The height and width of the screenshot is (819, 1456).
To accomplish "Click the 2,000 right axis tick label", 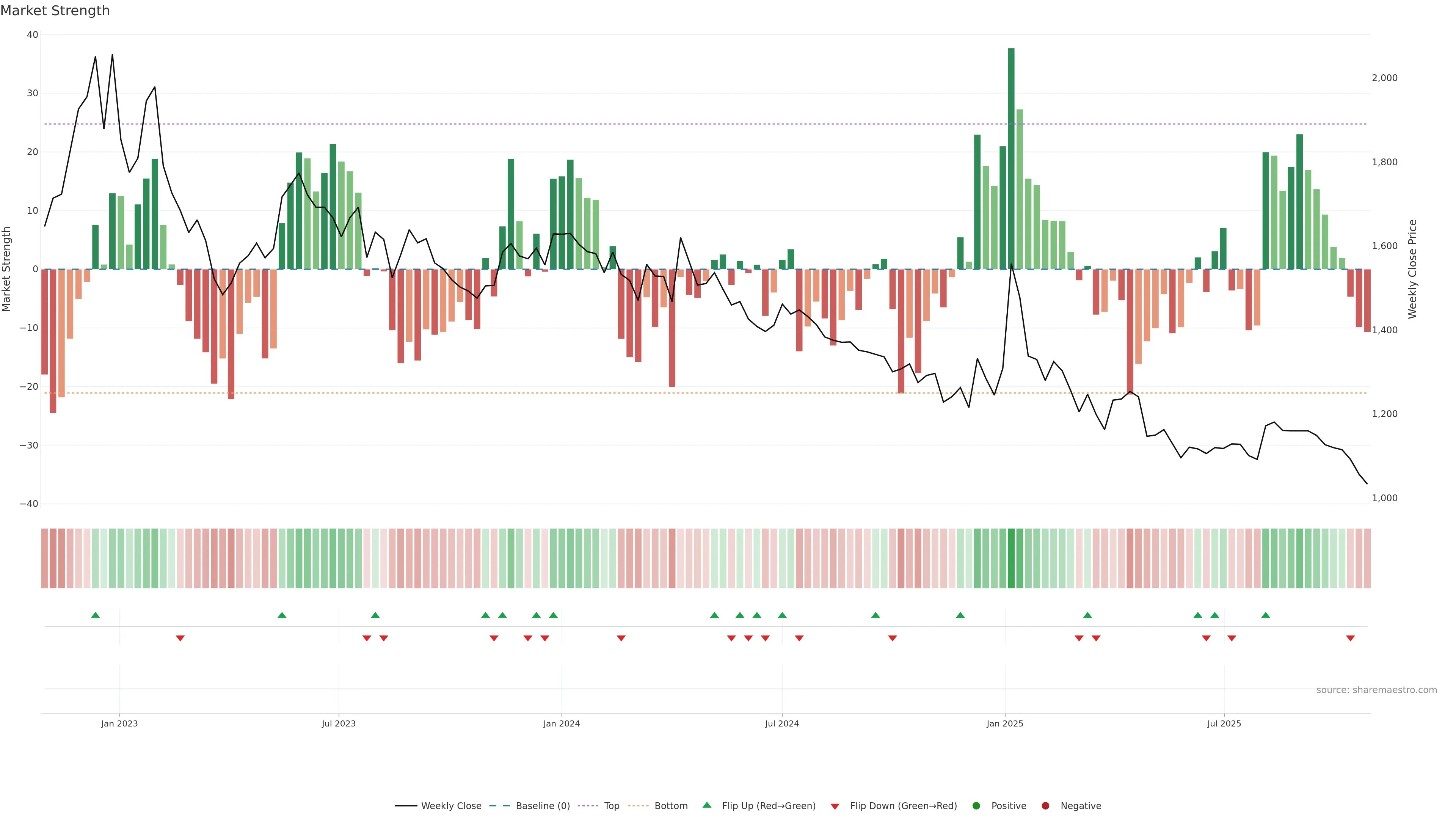I will [x=1384, y=78].
